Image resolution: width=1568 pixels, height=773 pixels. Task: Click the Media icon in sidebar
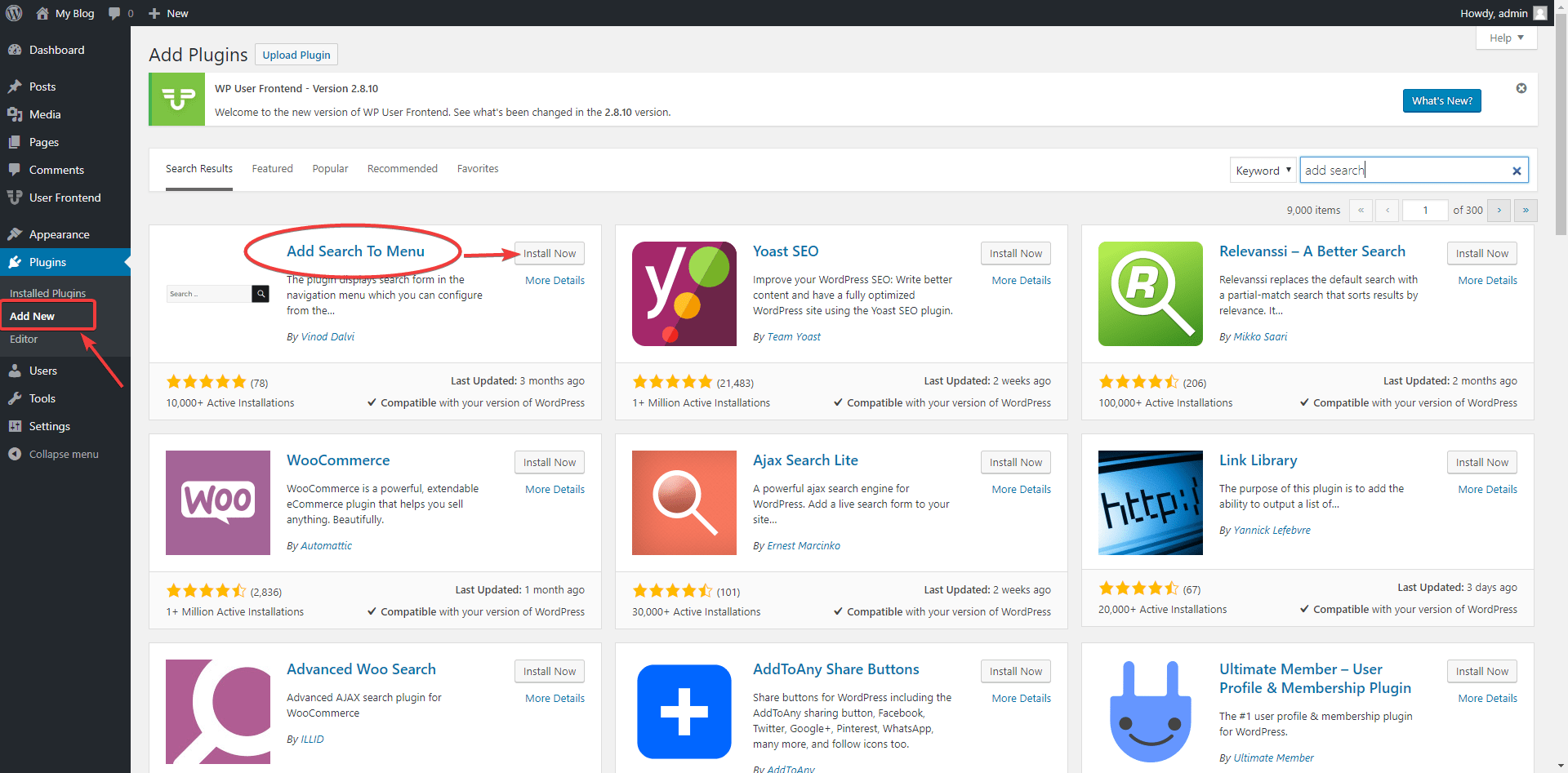[15, 114]
